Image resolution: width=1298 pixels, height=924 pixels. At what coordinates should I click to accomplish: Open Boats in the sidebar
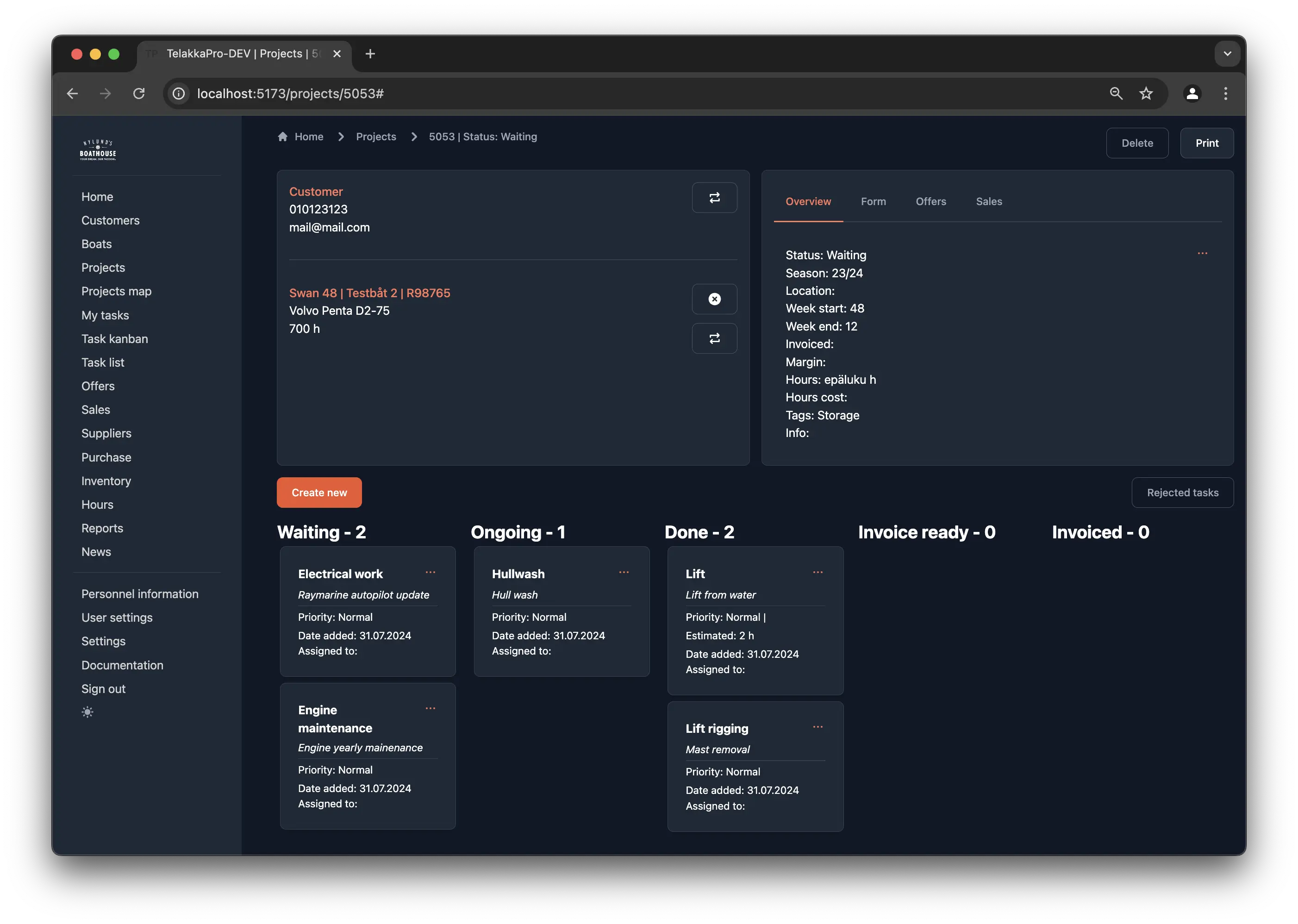[x=97, y=244]
